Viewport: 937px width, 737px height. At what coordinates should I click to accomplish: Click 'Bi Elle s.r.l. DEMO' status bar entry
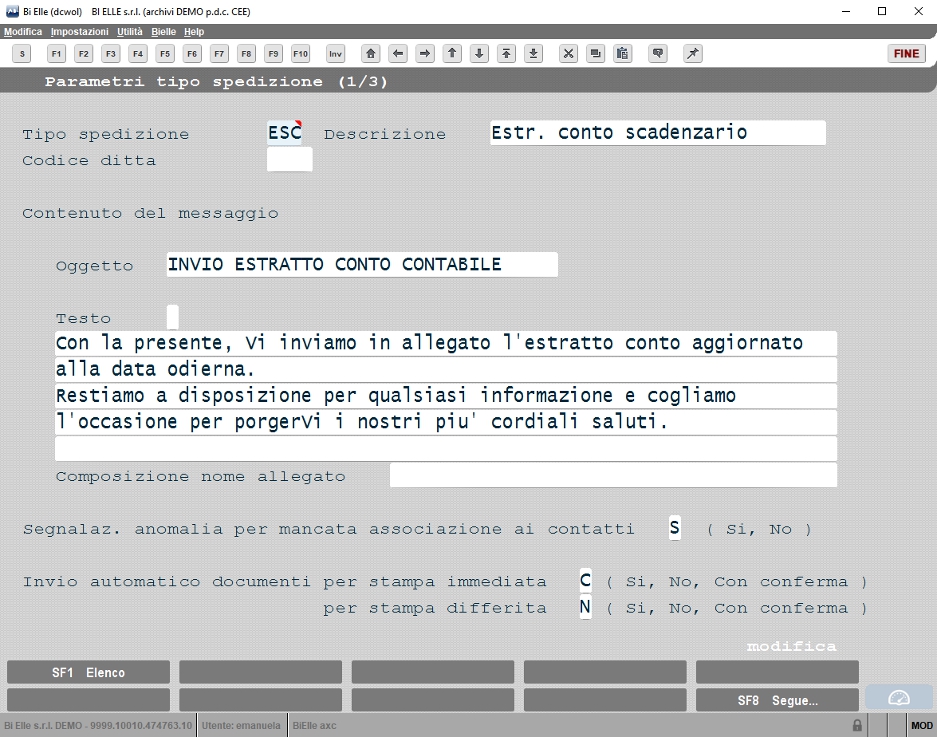98,726
